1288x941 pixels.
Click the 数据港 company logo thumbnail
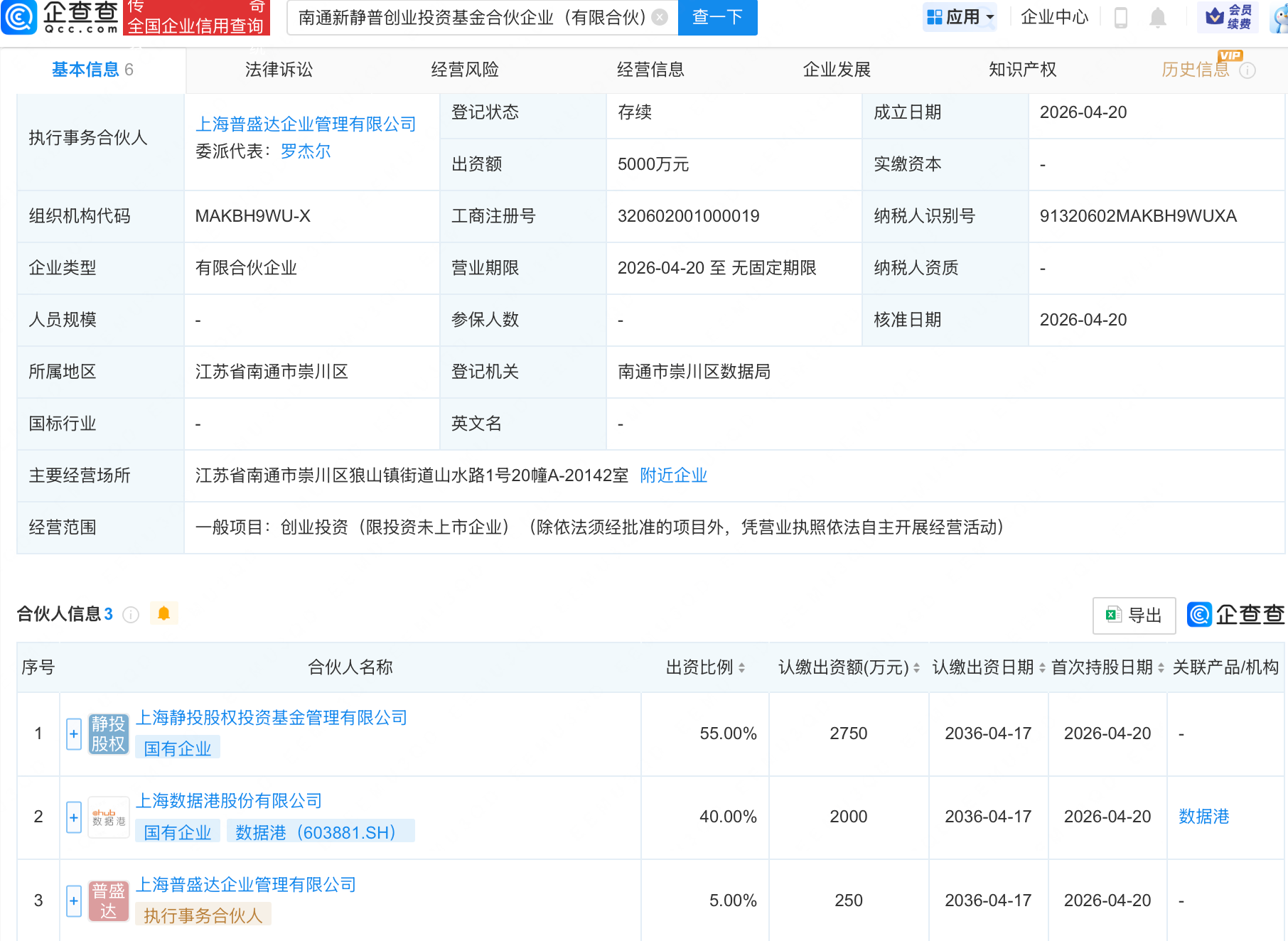pyautogui.click(x=108, y=817)
